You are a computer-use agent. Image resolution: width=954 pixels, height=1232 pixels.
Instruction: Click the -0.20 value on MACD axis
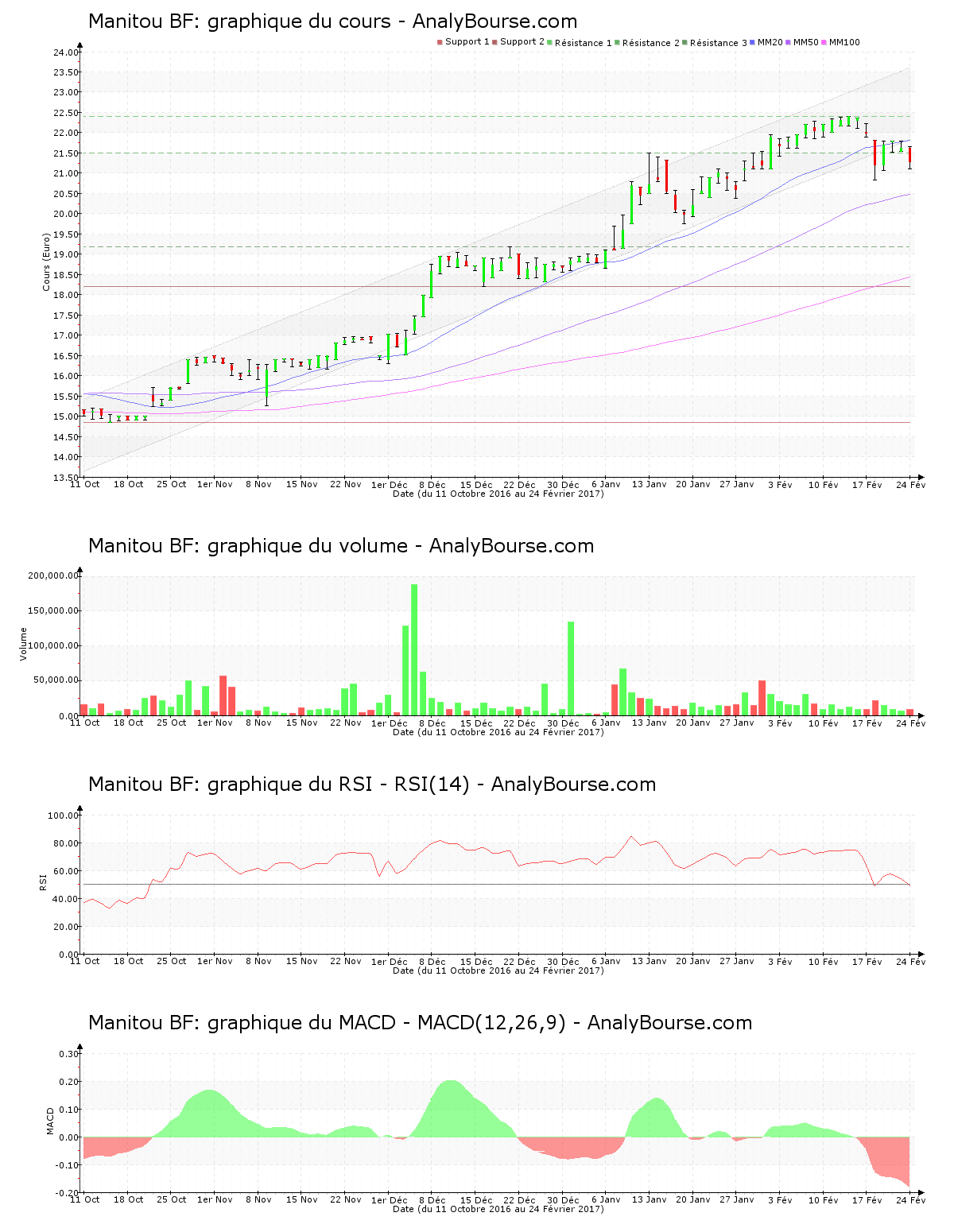68,1193
